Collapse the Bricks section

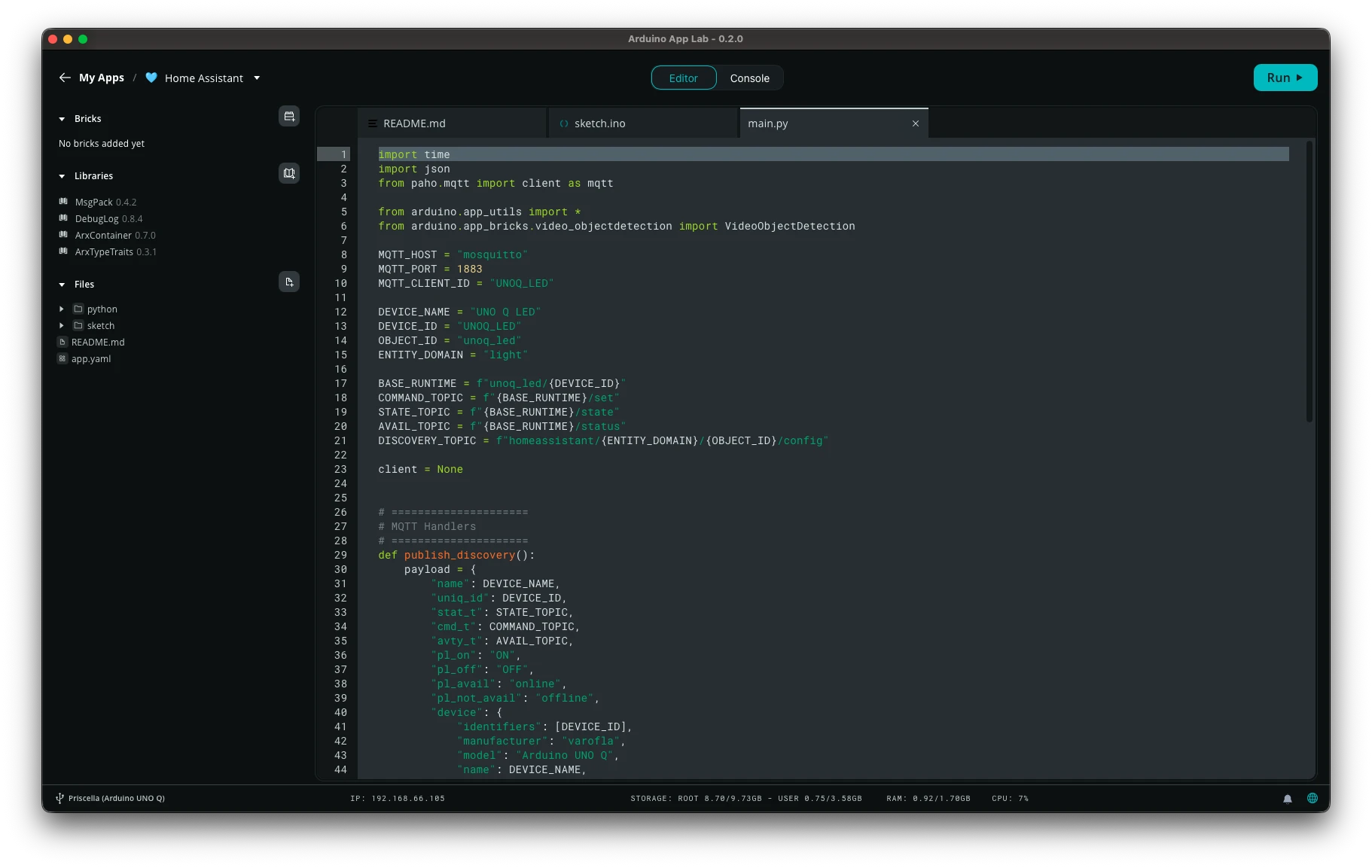[62, 119]
